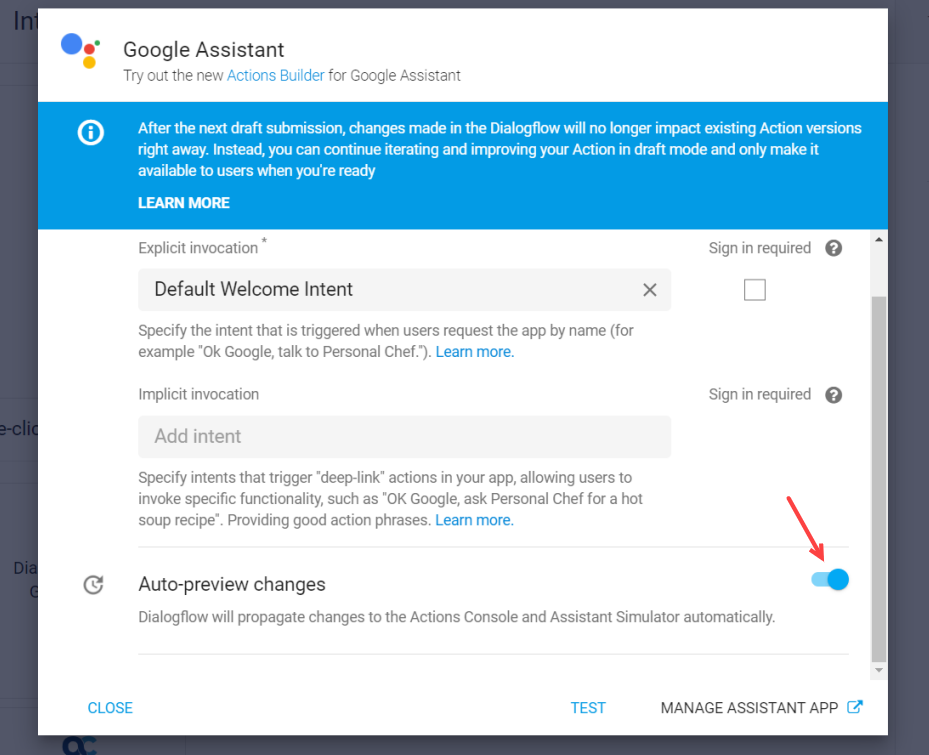Click external link icon beside Manage Assistant App
929x755 pixels.
click(x=854, y=707)
